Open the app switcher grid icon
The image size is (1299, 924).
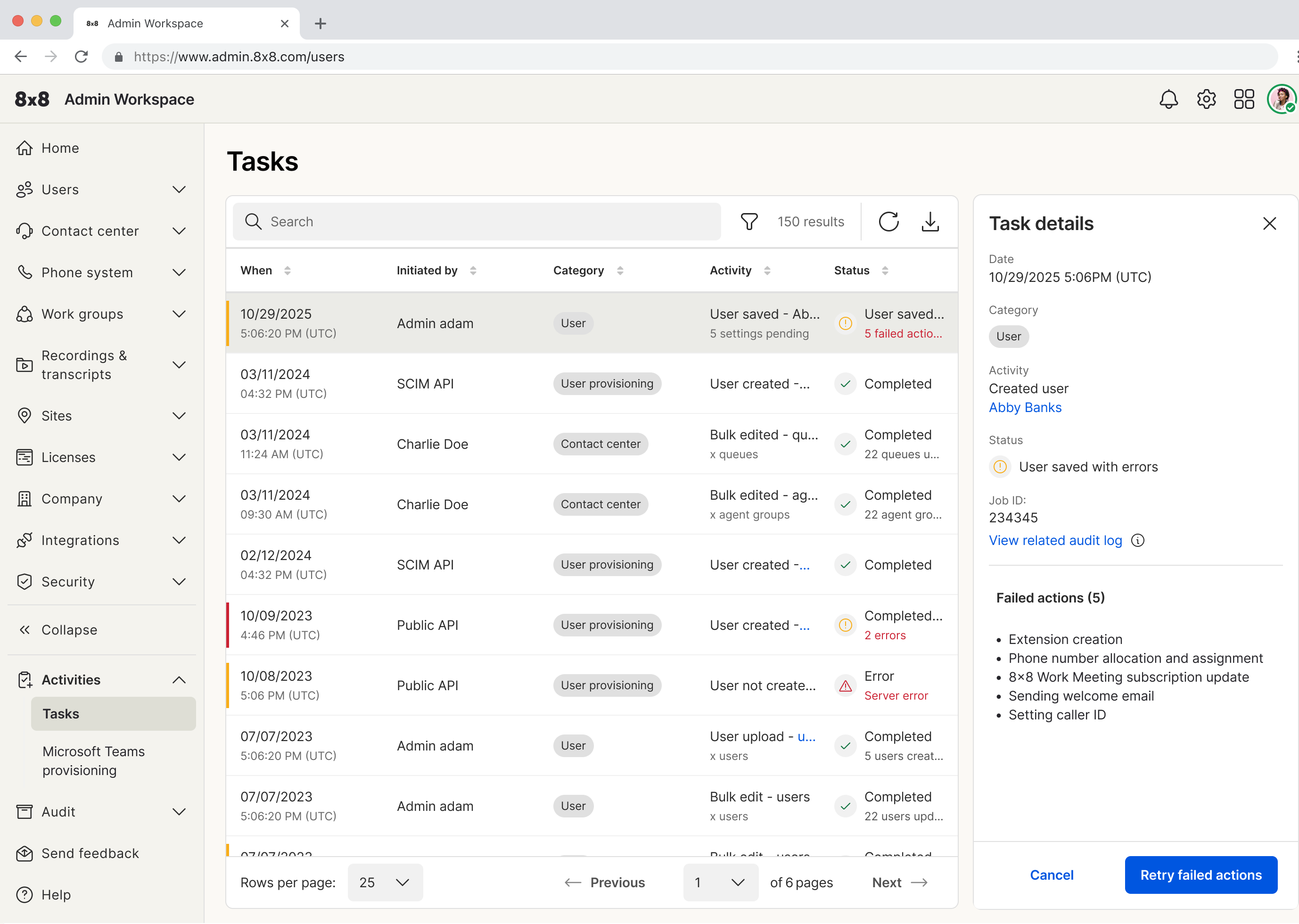click(x=1244, y=99)
